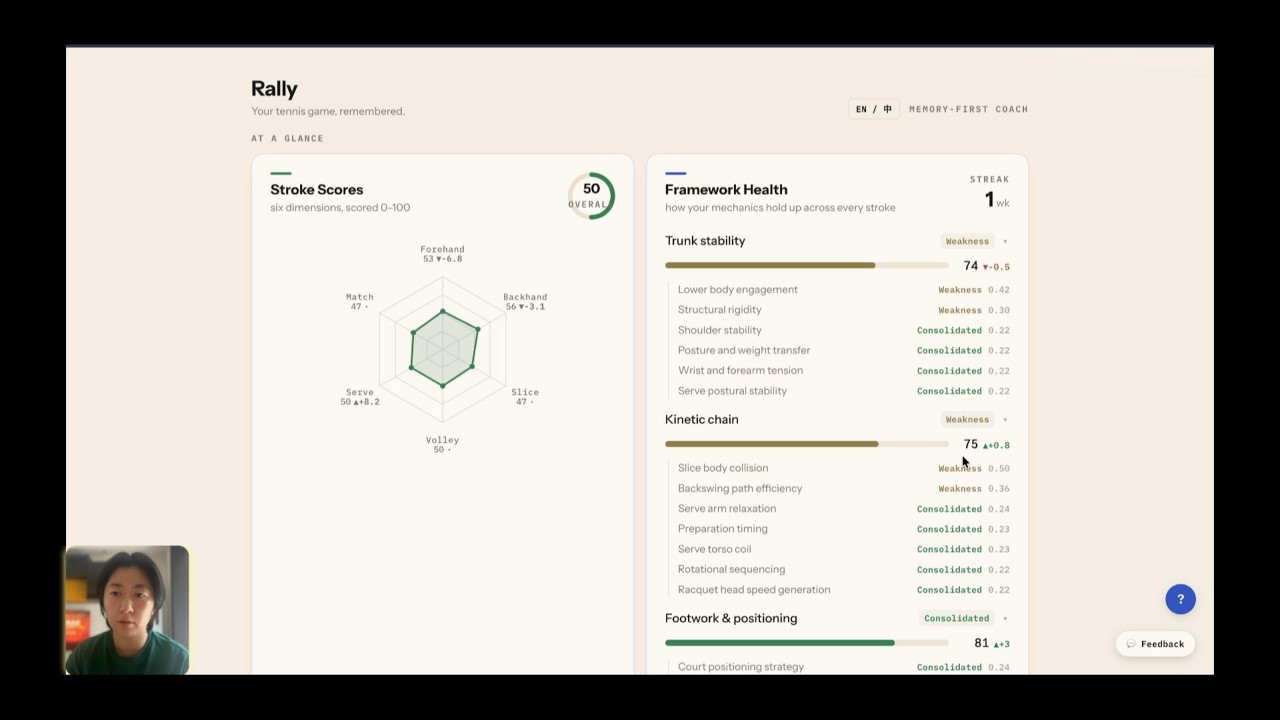Open the blue help question-mark button

pyautogui.click(x=1180, y=599)
